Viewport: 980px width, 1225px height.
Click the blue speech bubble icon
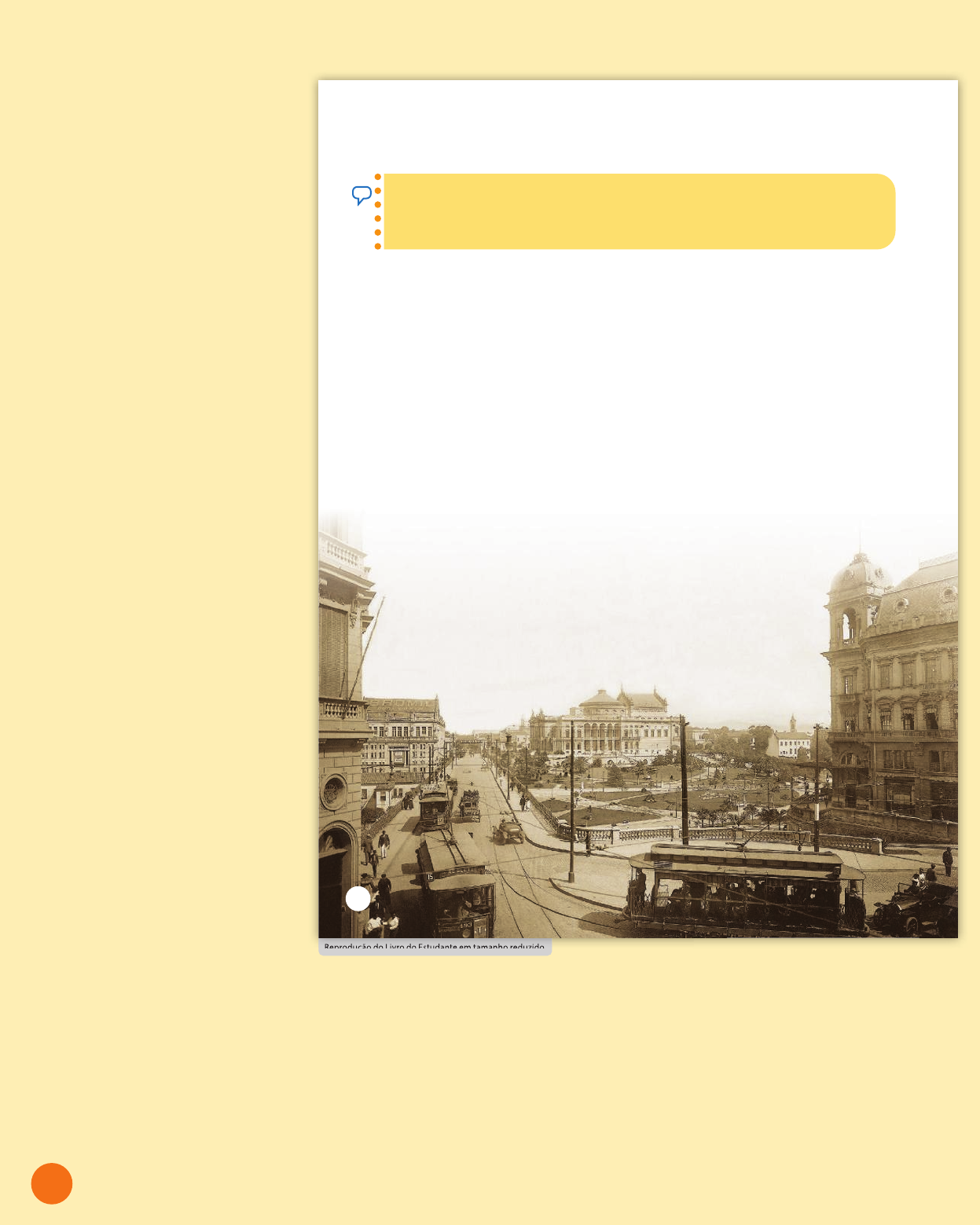362,196
